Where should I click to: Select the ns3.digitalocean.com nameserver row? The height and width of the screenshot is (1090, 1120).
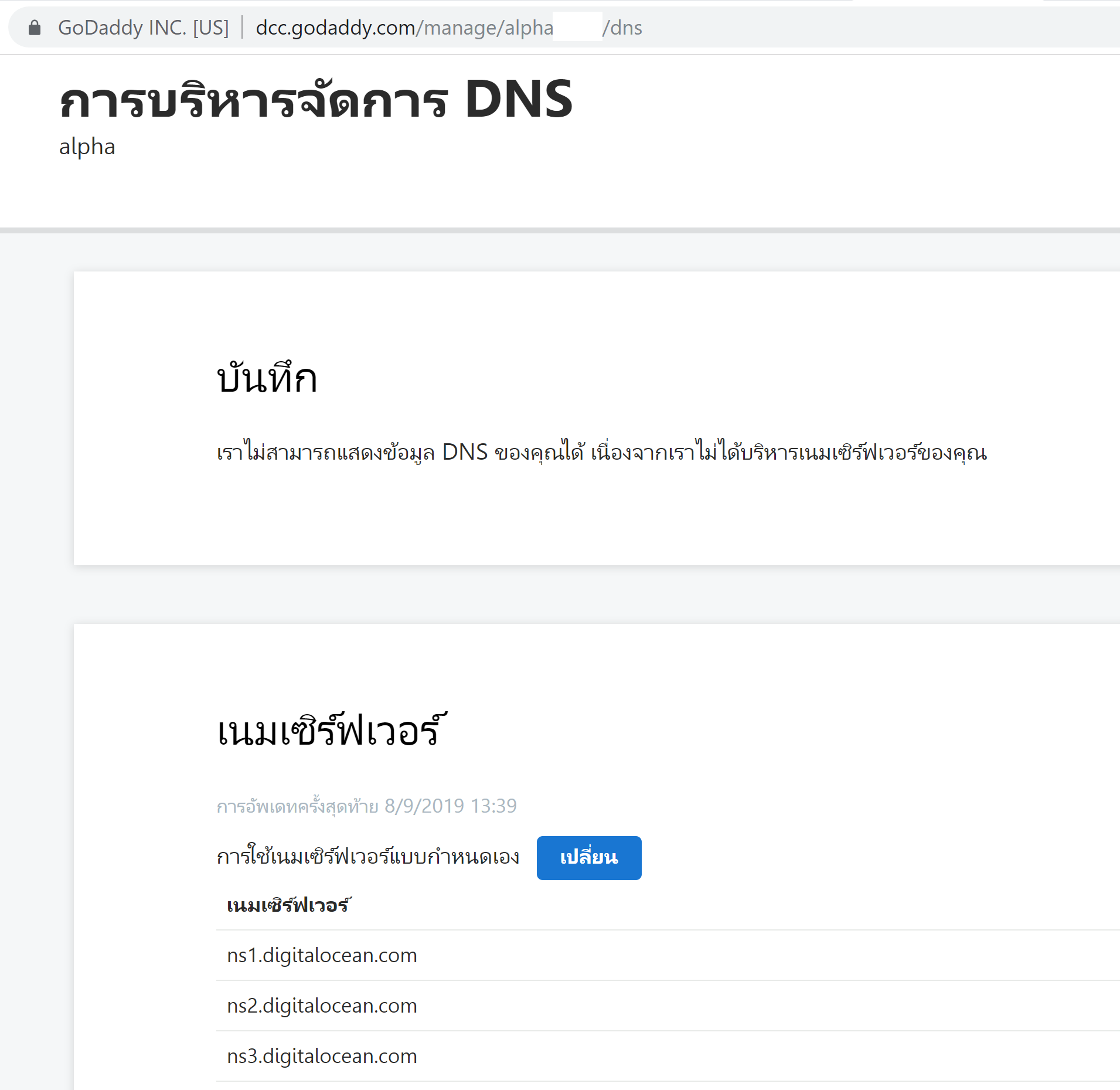point(668,1056)
